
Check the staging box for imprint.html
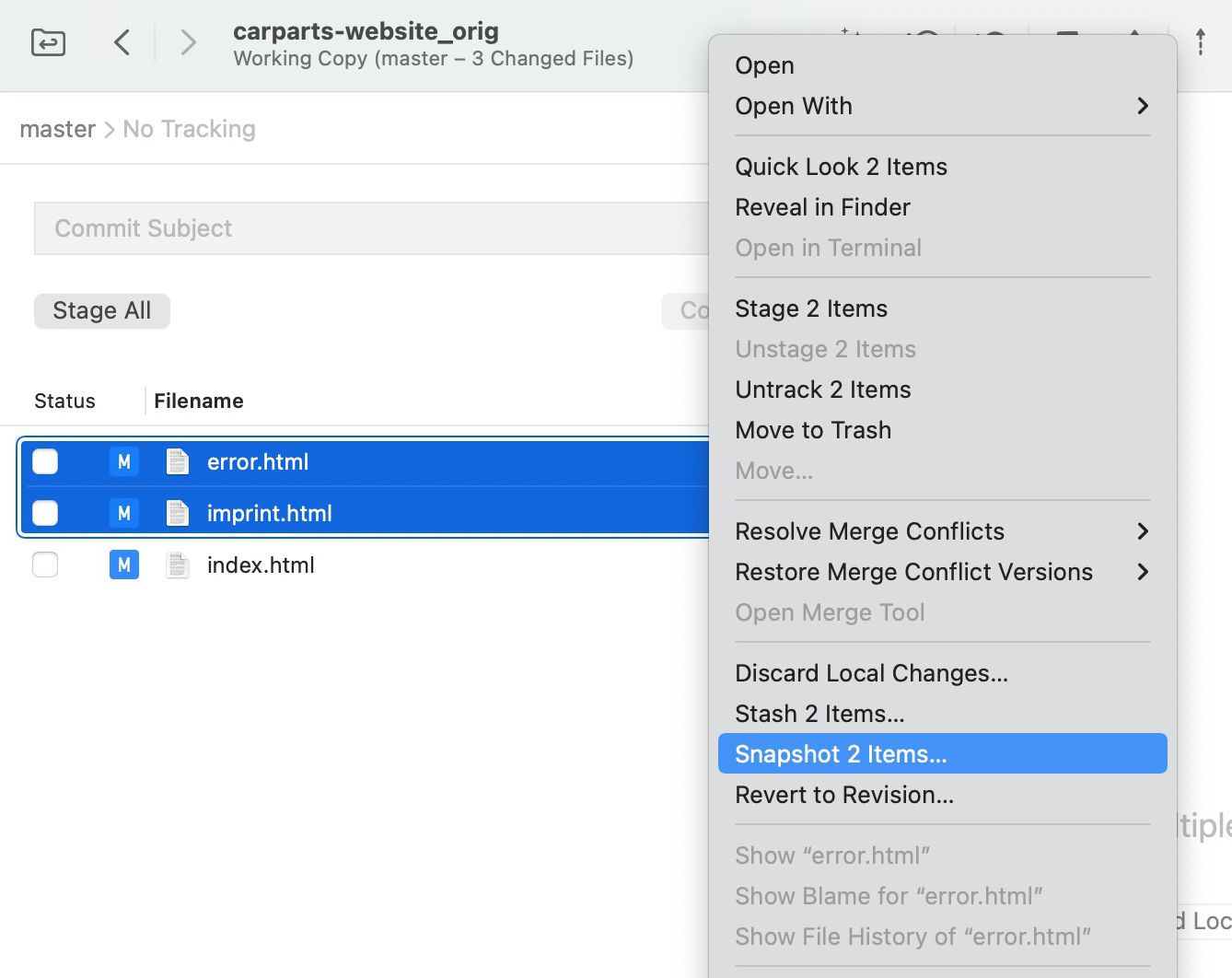[45, 513]
